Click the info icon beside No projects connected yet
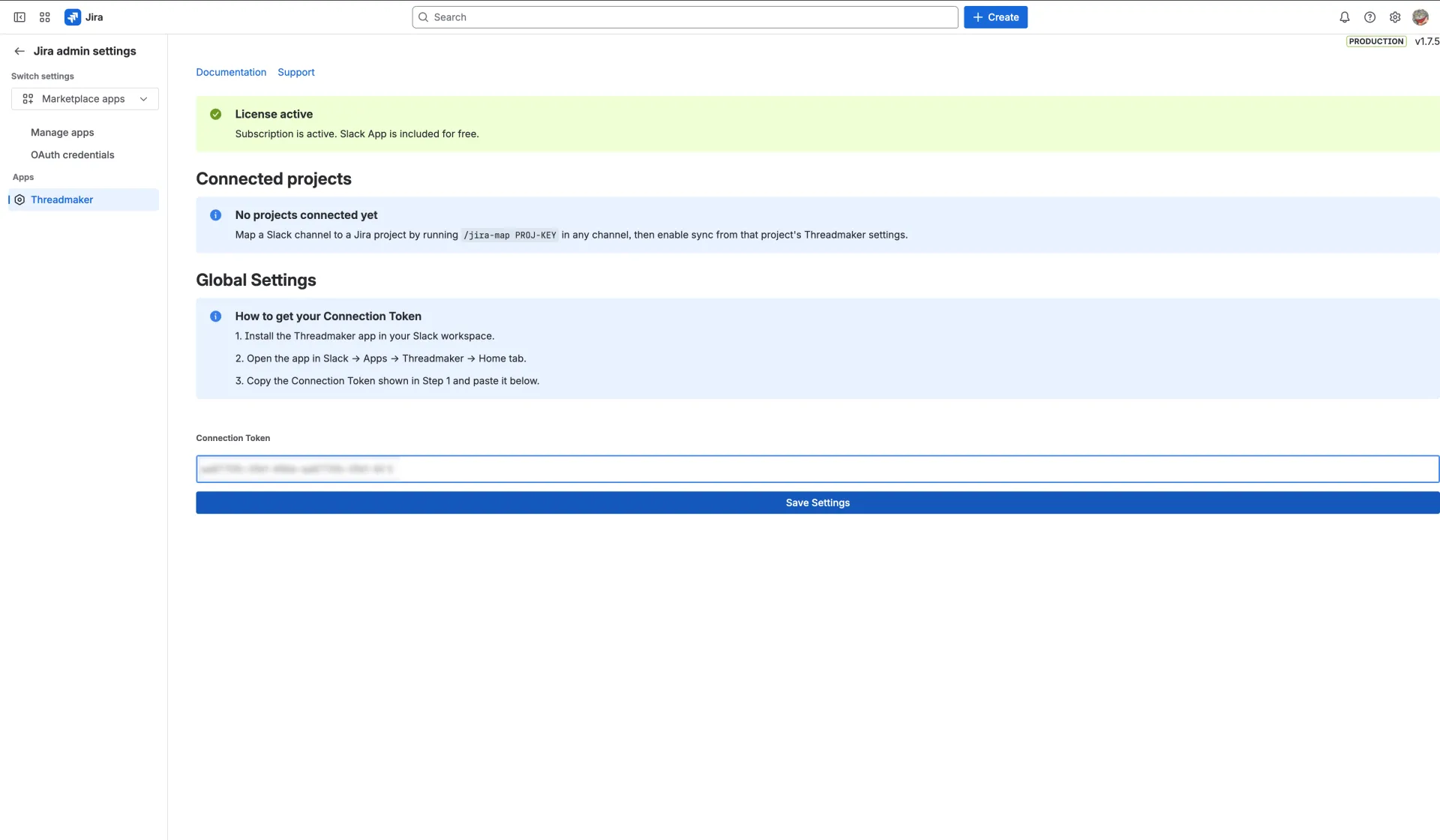 pyautogui.click(x=216, y=215)
